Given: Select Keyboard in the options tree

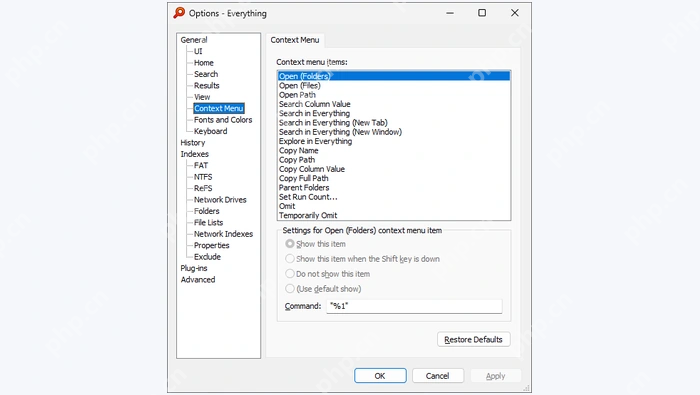Looking at the screenshot, I should point(210,131).
